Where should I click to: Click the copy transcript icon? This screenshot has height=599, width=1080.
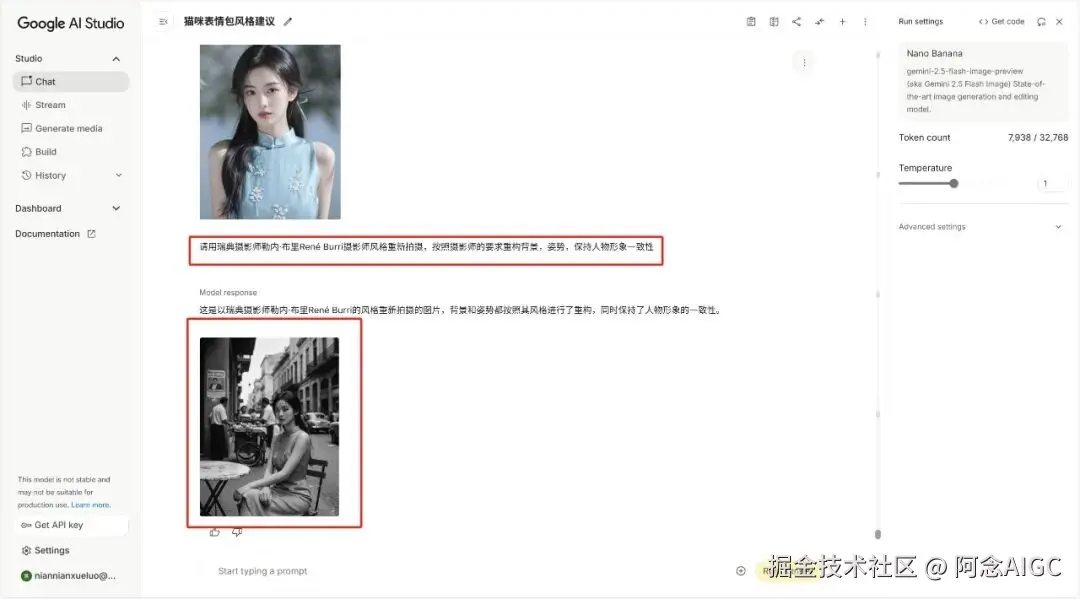(x=752, y=21)
